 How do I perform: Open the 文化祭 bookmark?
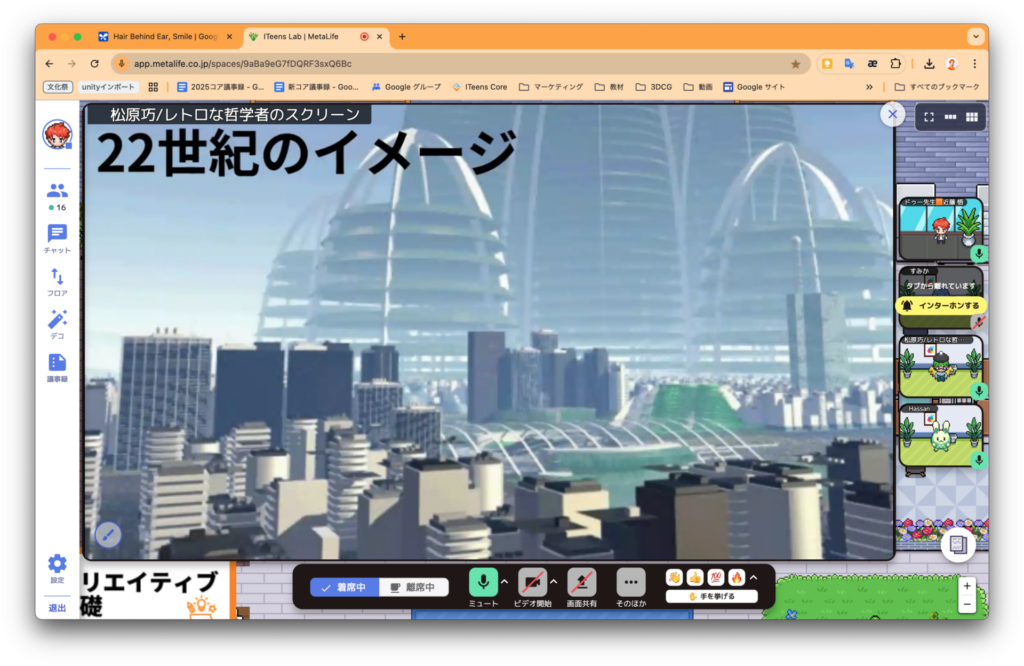[x=57, y=87]
